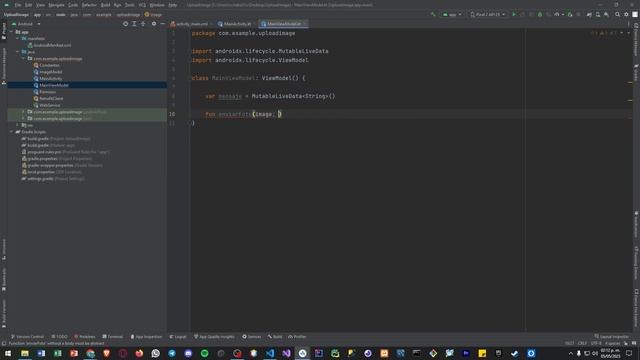Click the green Debug bug icon
640x360 pixels.
tap(540, 14)
